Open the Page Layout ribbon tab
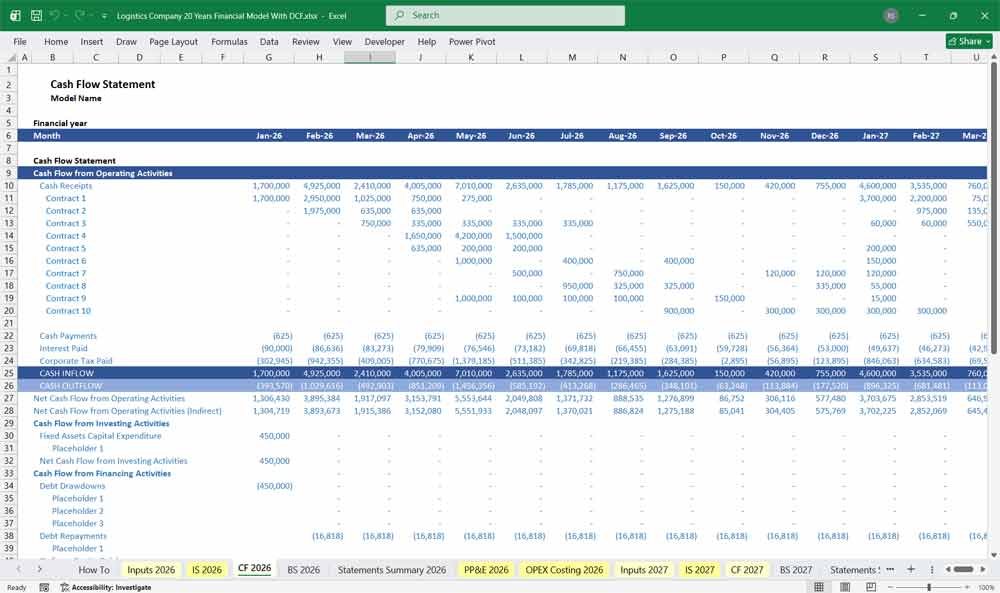The image size is (1000, 593). 173,41
